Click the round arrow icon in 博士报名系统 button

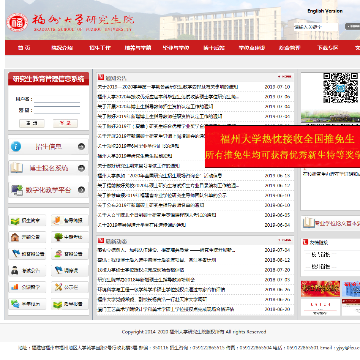(x=81, y=168)
